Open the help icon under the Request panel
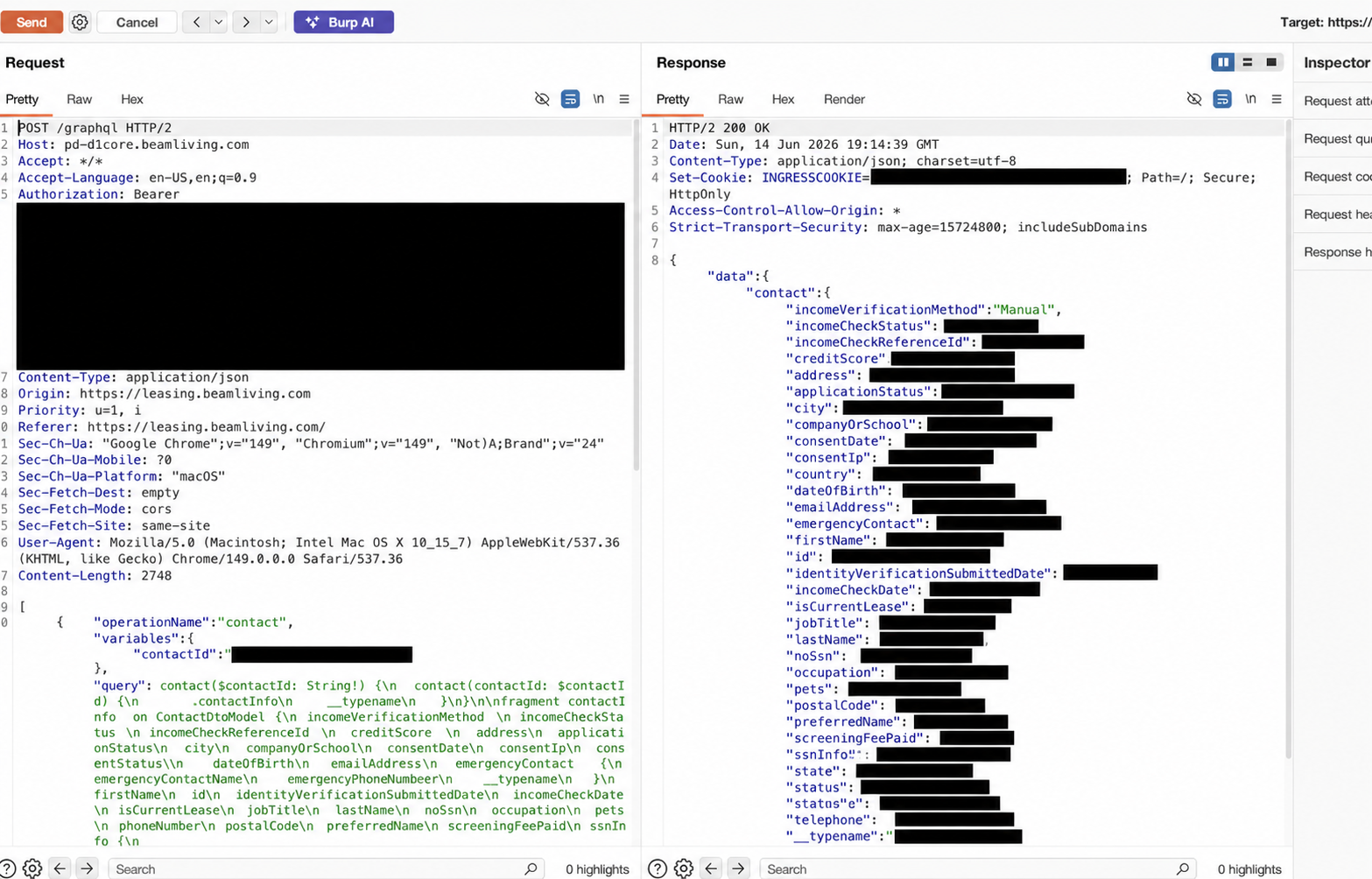 pyautogui.click(x=8, y=868)
